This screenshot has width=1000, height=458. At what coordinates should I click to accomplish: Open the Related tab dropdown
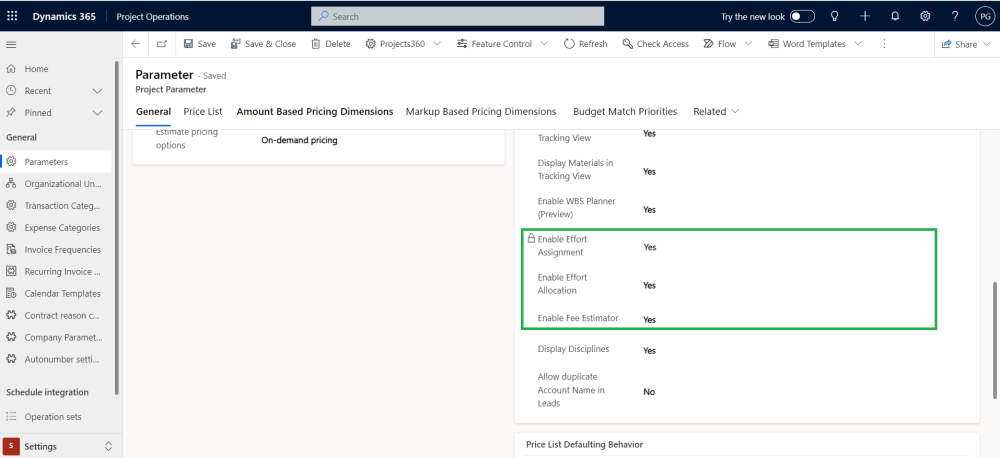click(715, 111)
